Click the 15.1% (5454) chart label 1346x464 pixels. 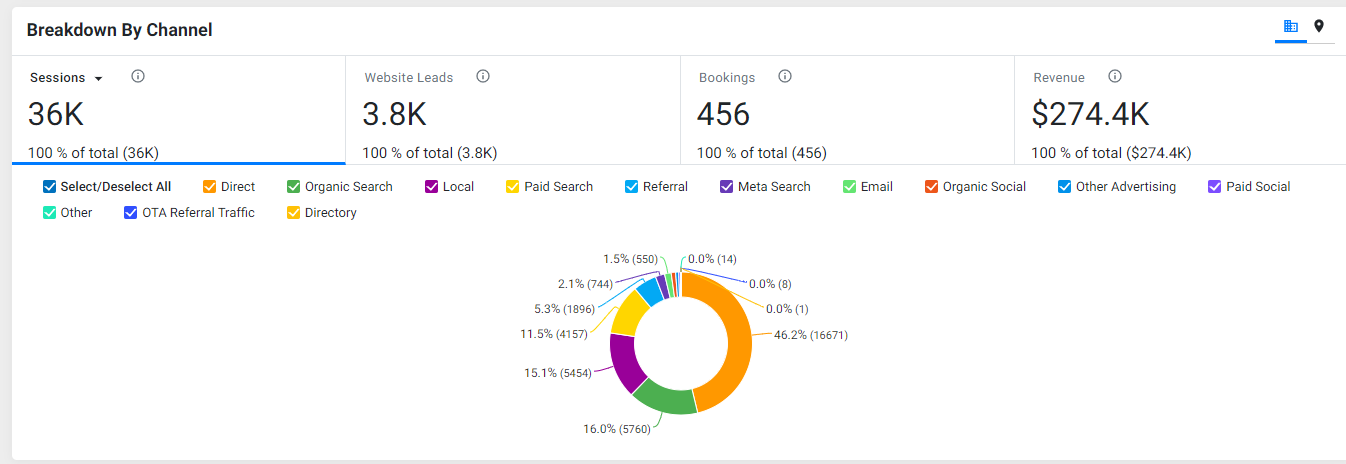pos(558,373)
